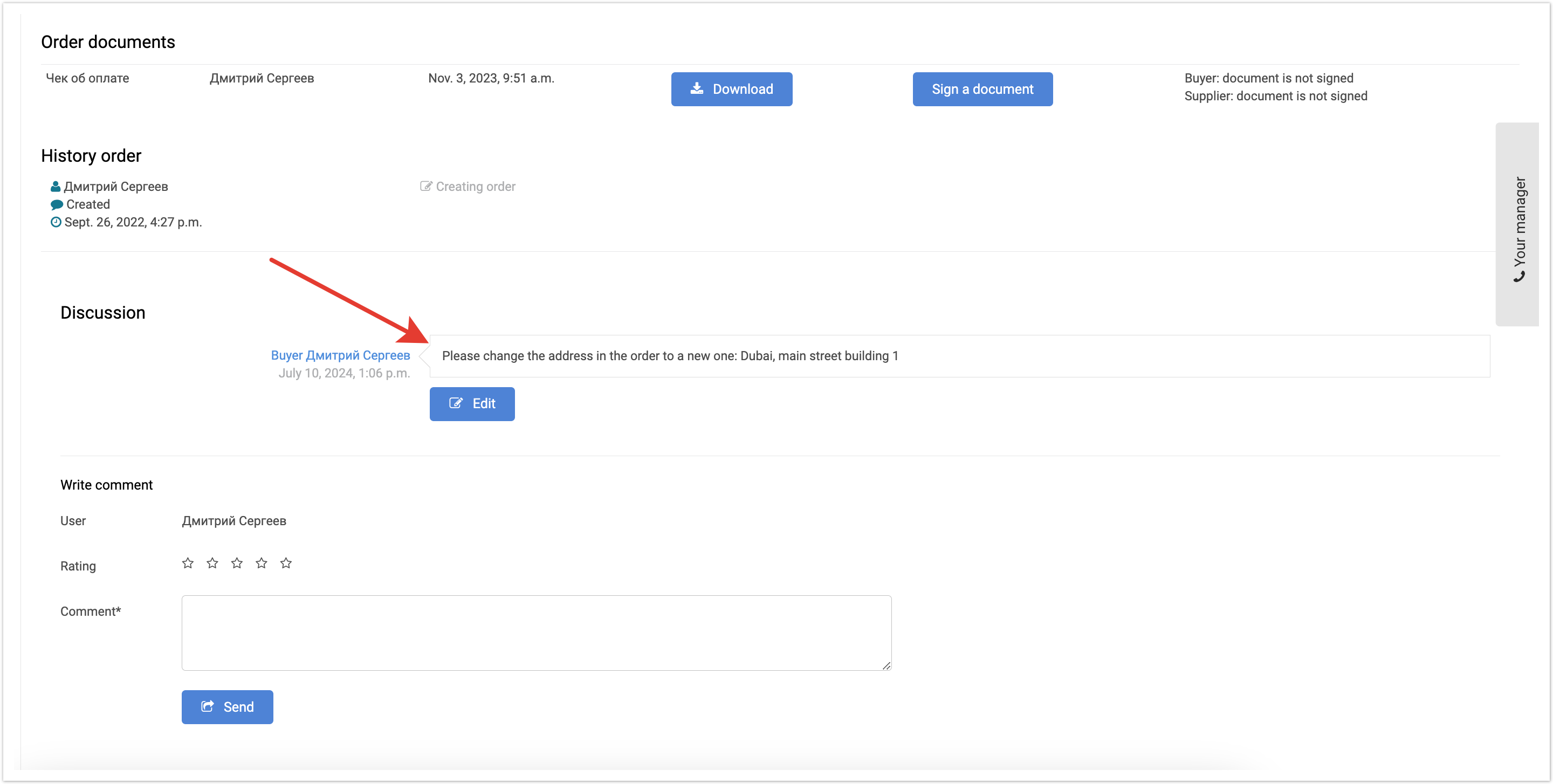The height and width of the screenshot is (784, 1553).
Task: Click the share icon on Send button
Action: coord(208,706)
